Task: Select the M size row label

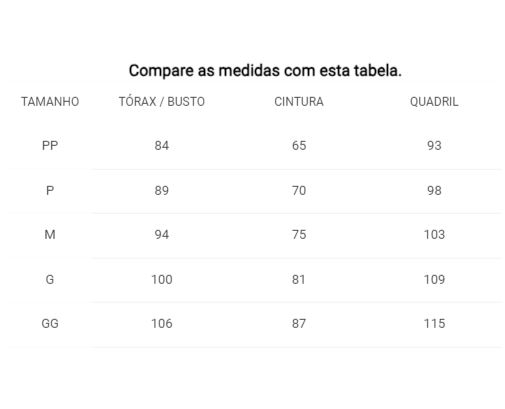Action: click(50, 235)
